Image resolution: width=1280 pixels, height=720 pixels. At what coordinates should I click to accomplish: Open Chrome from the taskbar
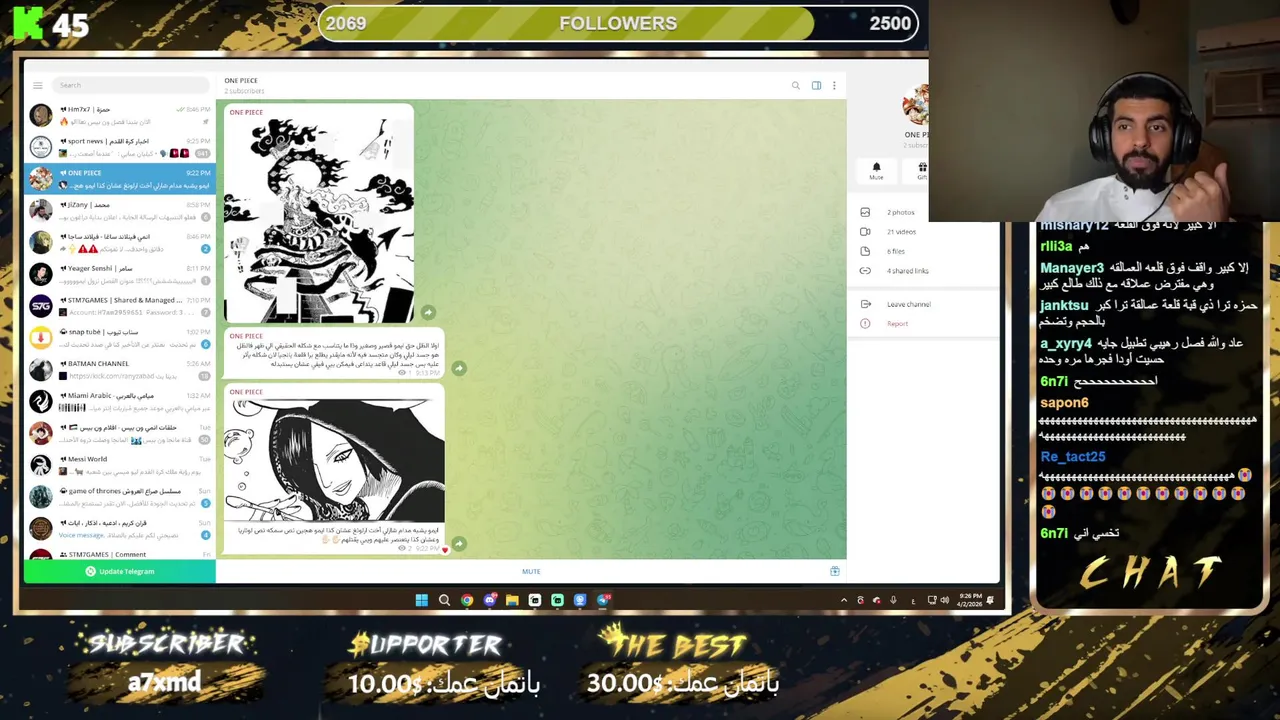click(467, 600)
